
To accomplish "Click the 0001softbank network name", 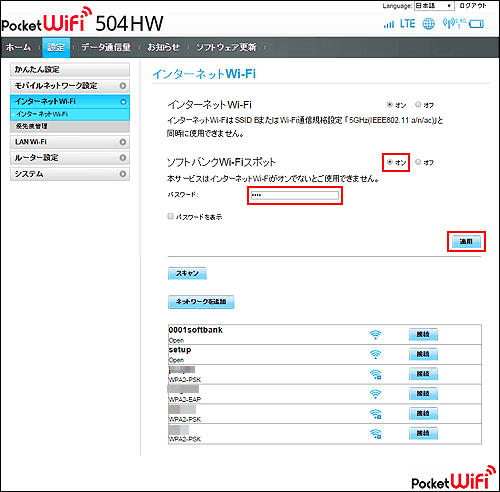I will [x=196, y=330].
